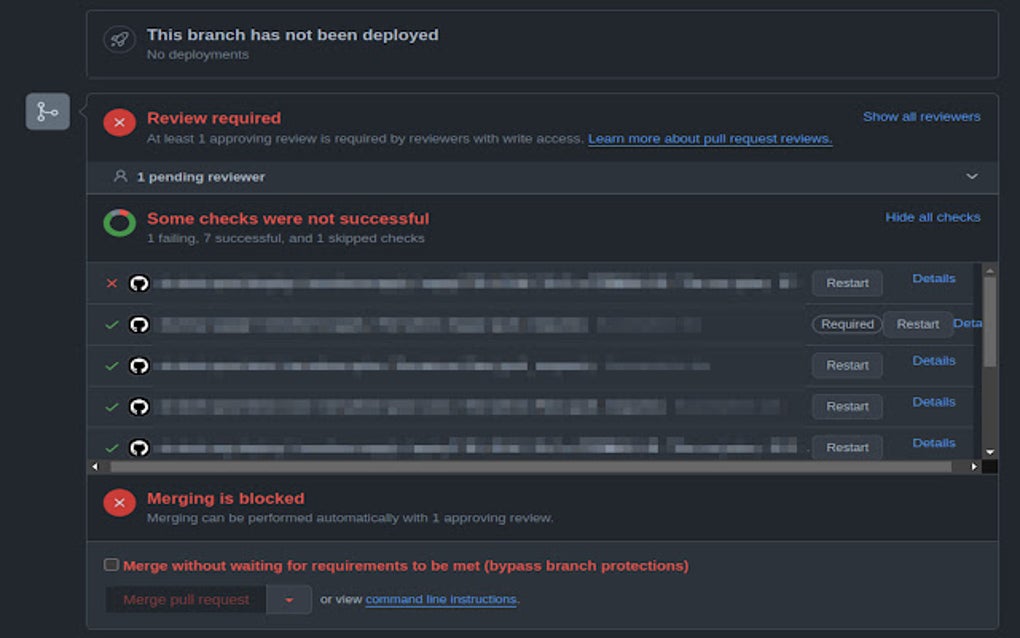This screenshot has height=638, width=1020.
Task: Restart the failing check
Action: (x=846, y=283)
